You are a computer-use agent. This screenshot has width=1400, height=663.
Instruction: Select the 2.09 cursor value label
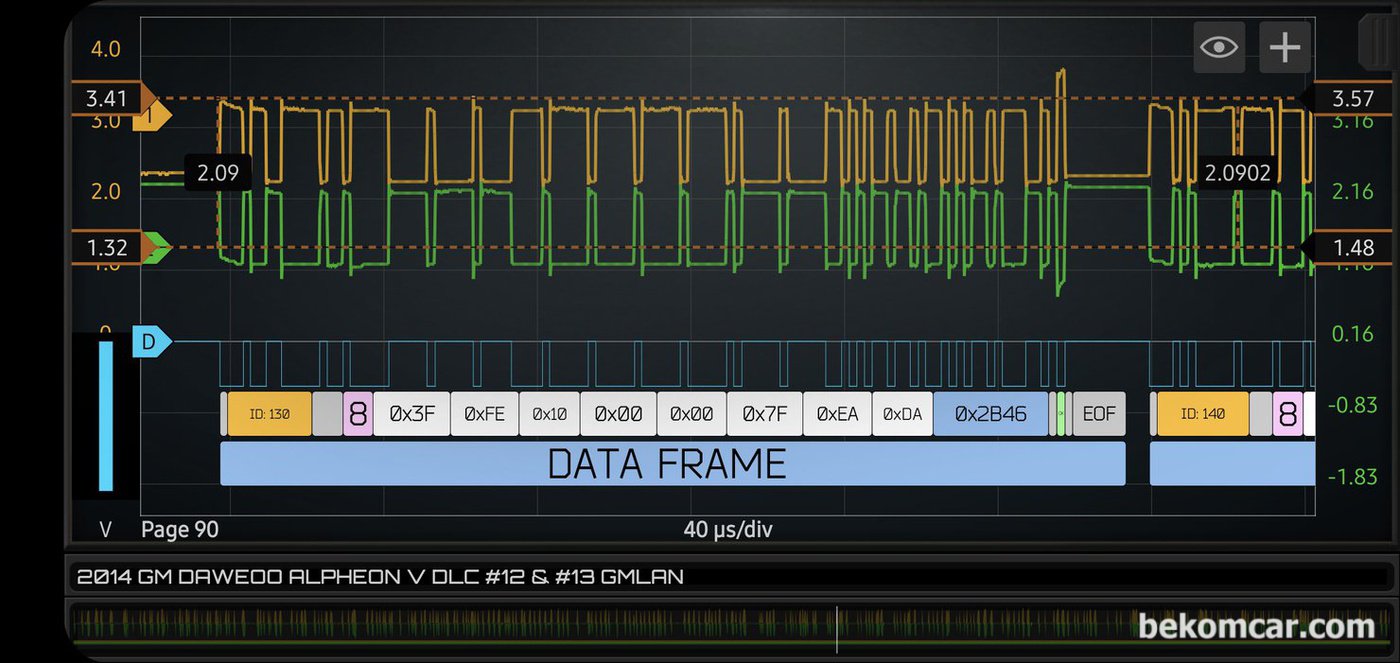(x=218, y=173)
